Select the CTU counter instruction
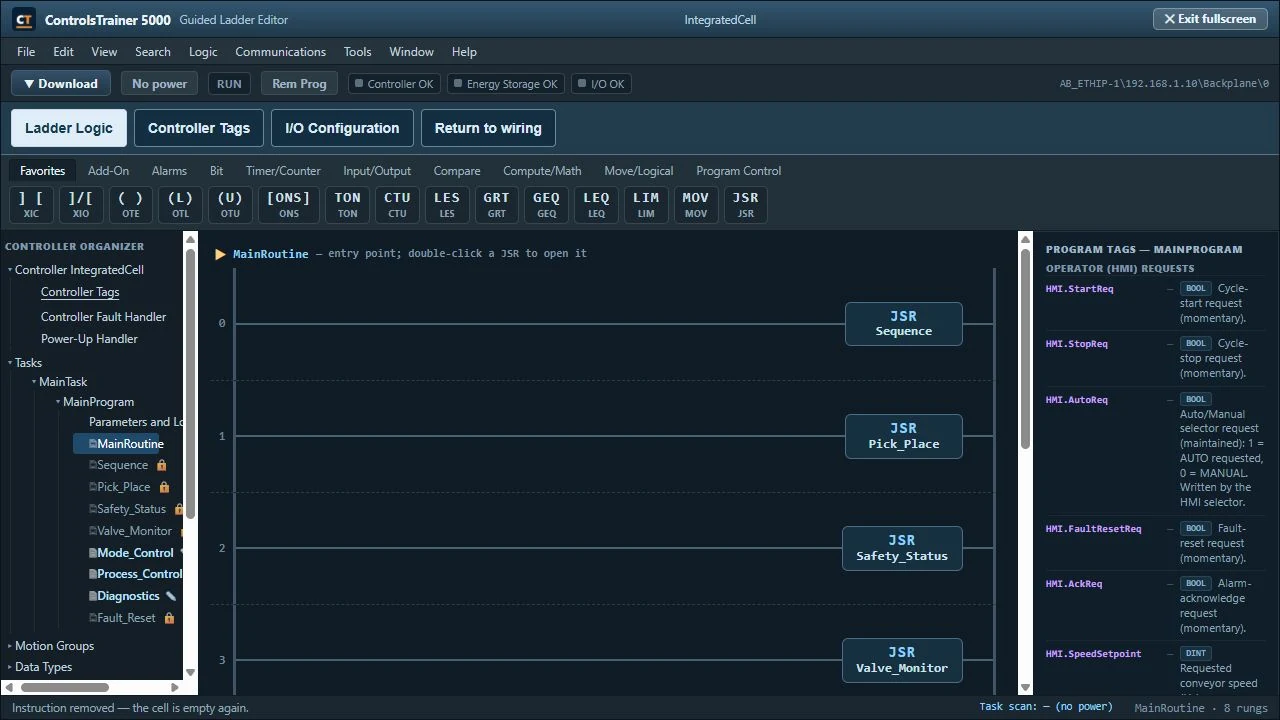Image resolution: width=1280 pixels, height=720 pixels. 397,204
